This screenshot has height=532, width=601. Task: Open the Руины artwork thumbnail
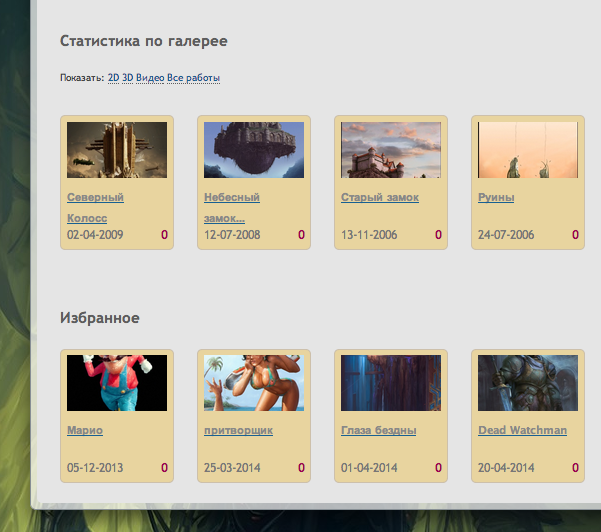528,150
